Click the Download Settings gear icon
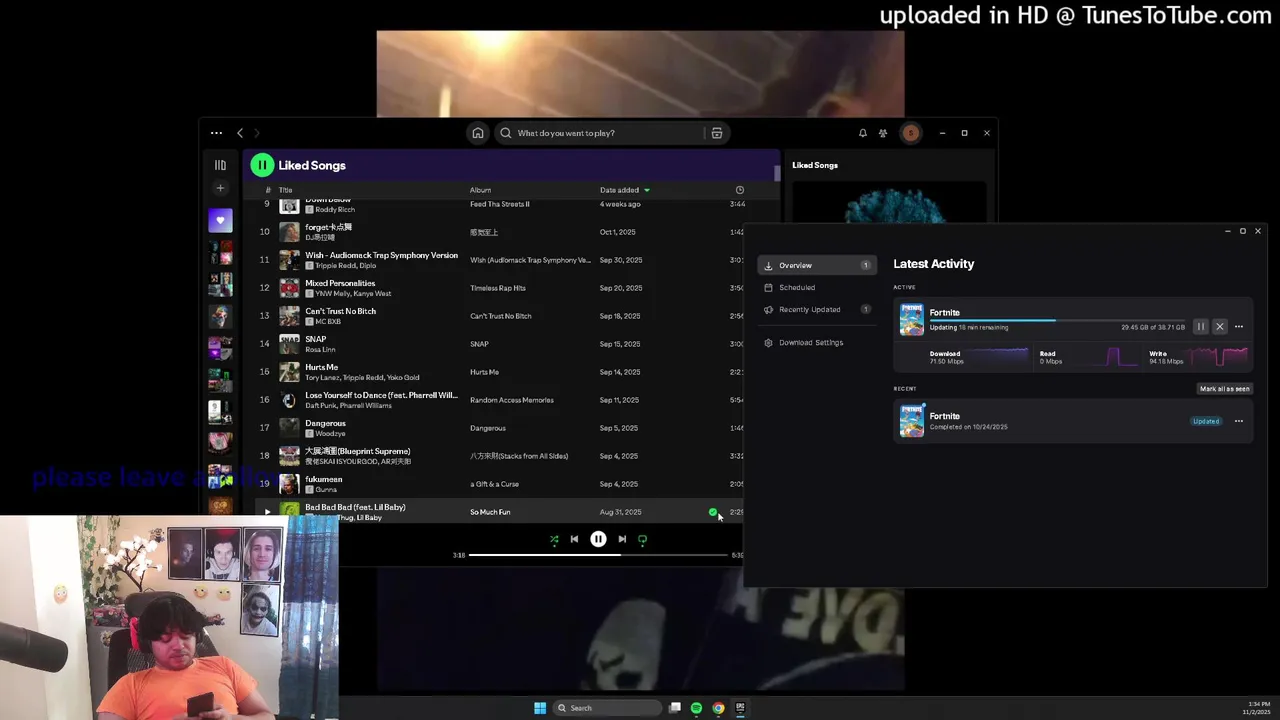 tap(768, 342)
